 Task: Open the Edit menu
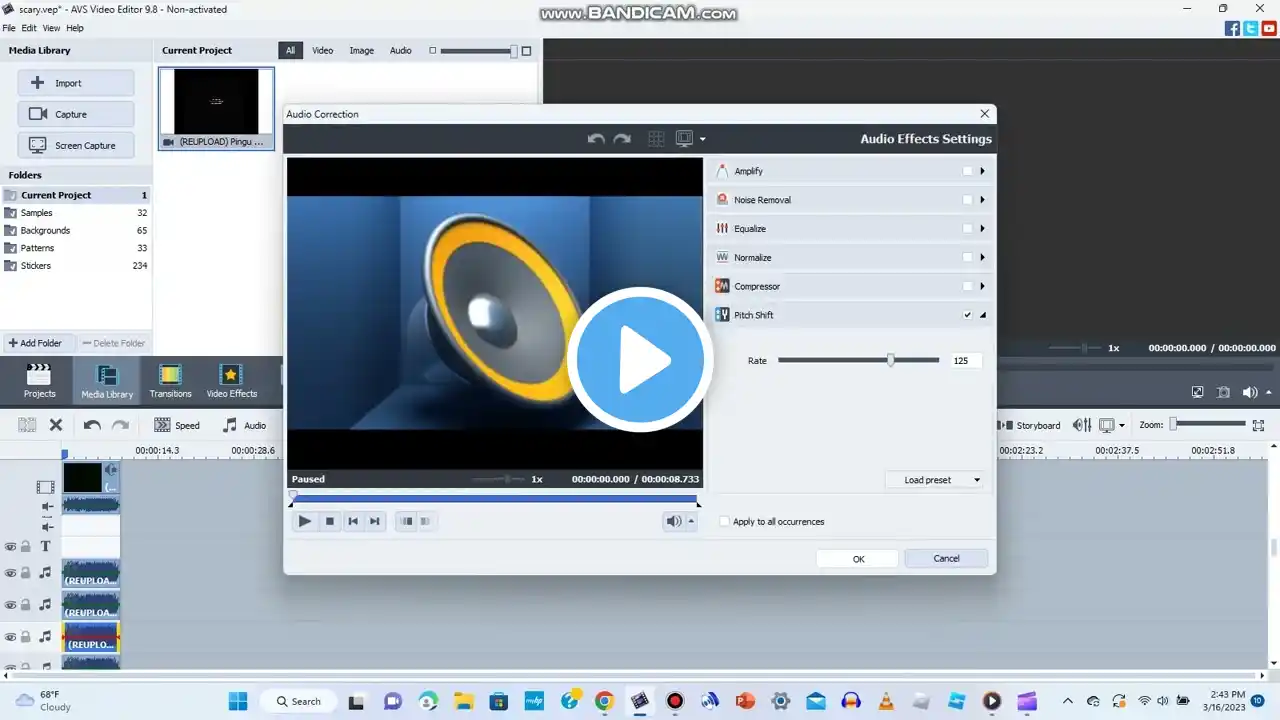tap(29, 28)
